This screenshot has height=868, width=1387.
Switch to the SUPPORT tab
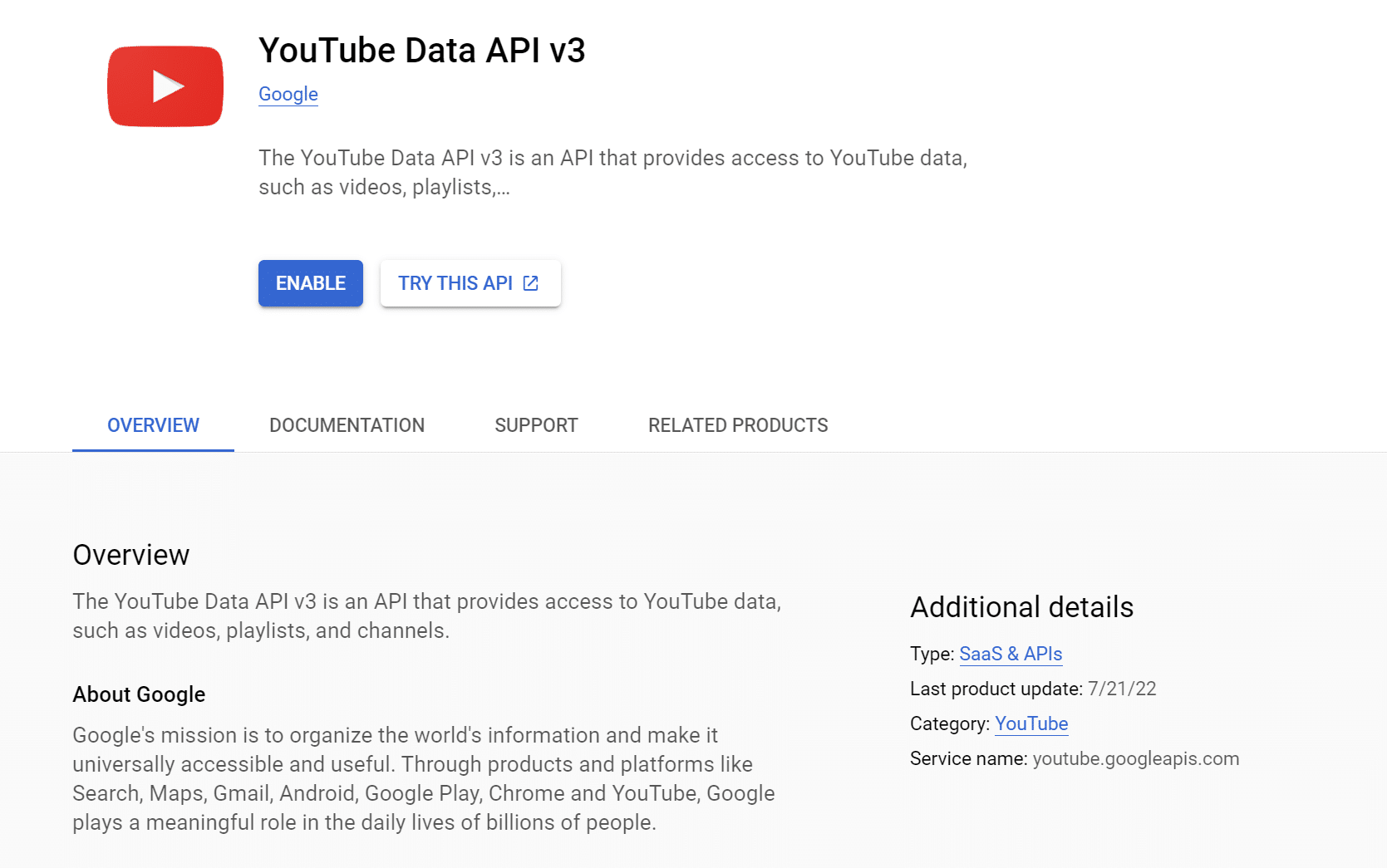pos(536,424)
